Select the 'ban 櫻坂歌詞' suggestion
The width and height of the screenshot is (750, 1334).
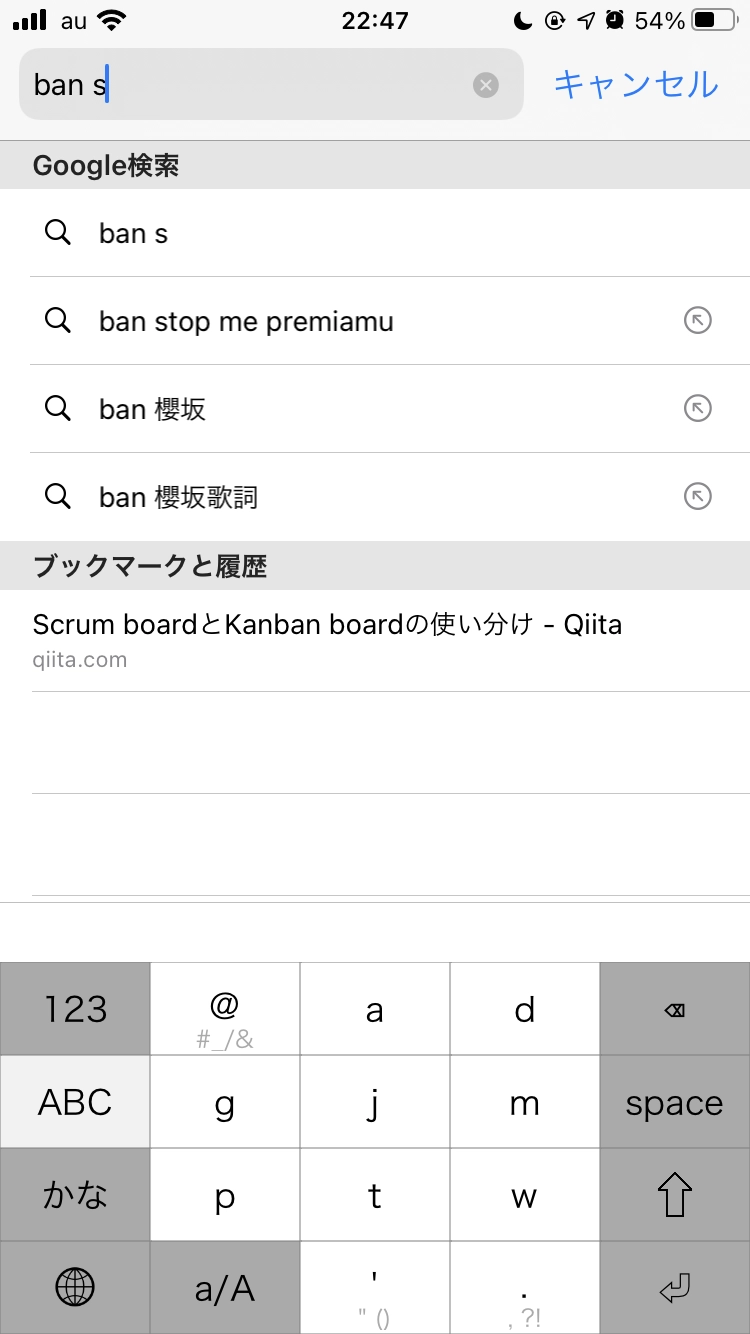point(179,497)
